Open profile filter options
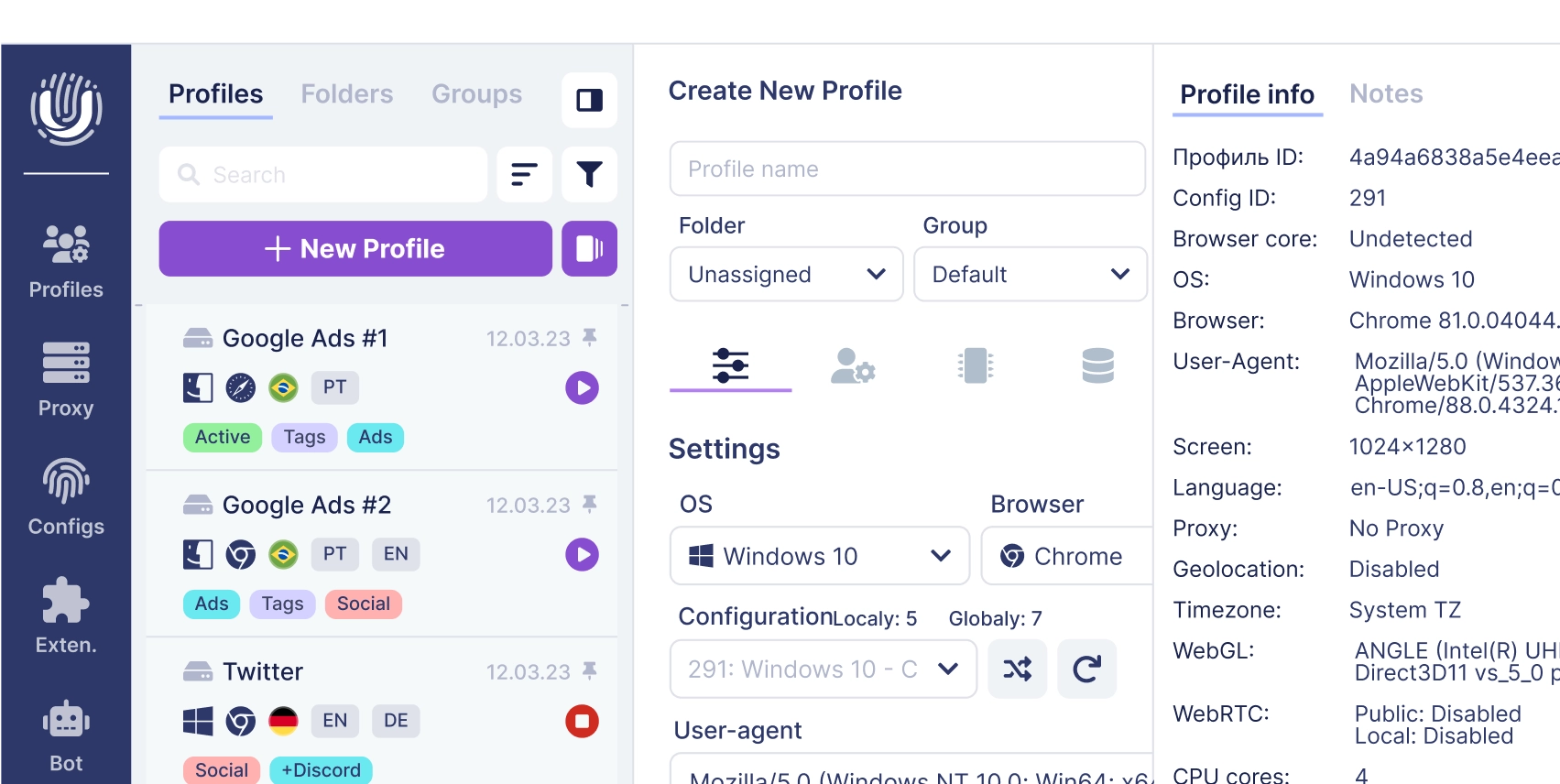This screenshot has width=1560, height=784. (x=590, y=173)
